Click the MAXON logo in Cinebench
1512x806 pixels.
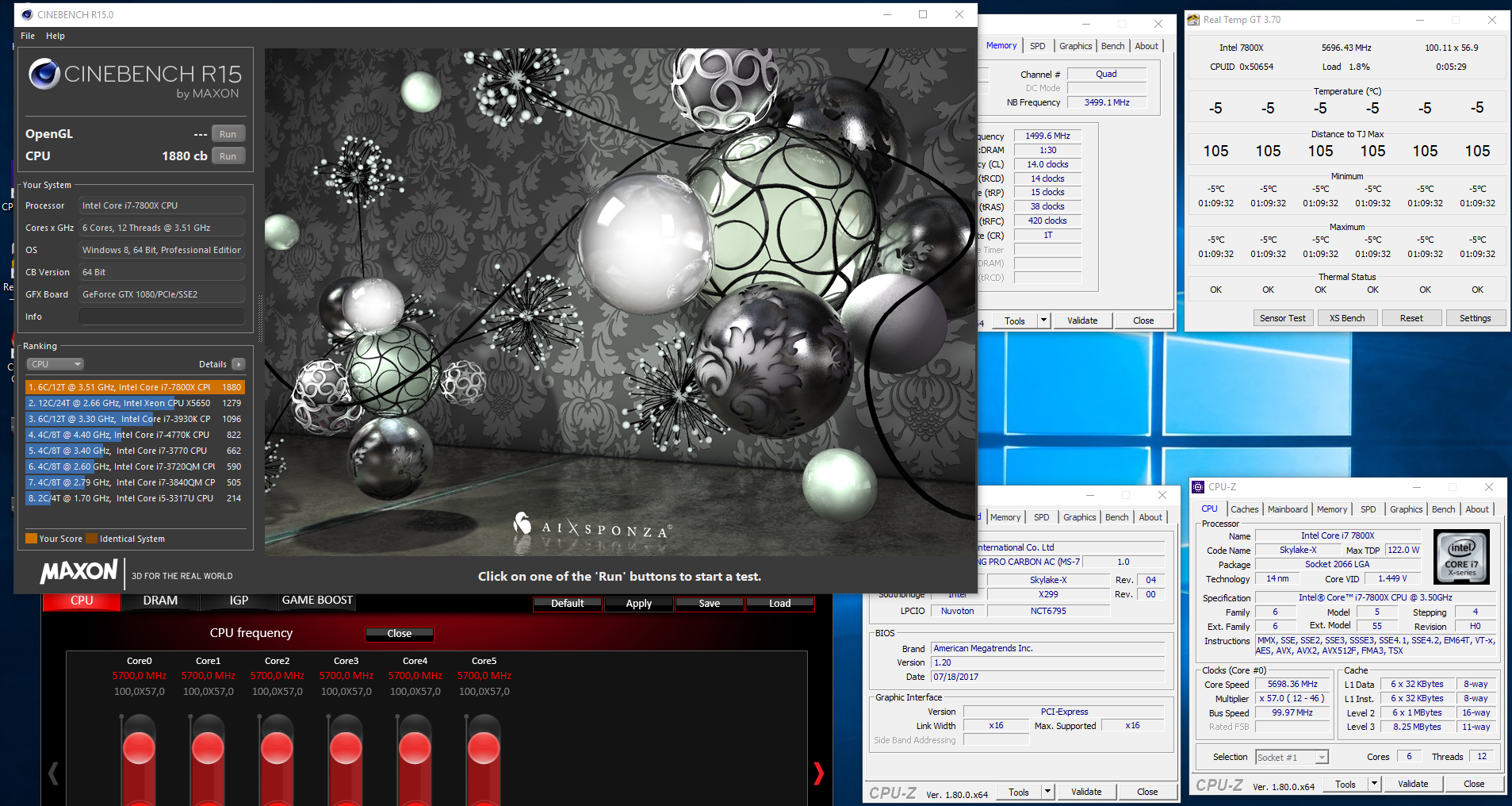pyautogui.click(x=79, y=572)
